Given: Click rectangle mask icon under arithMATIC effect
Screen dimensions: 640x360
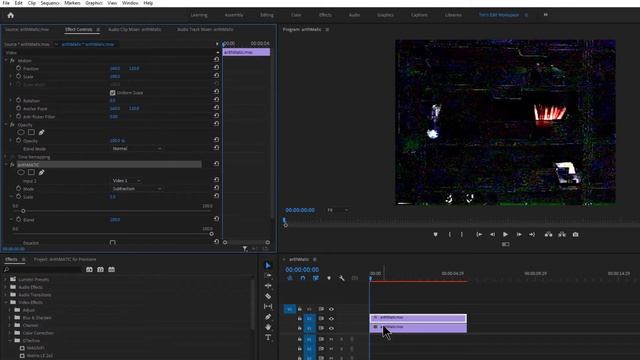Looking at the screenshot, I should click(x=31, y=172).
